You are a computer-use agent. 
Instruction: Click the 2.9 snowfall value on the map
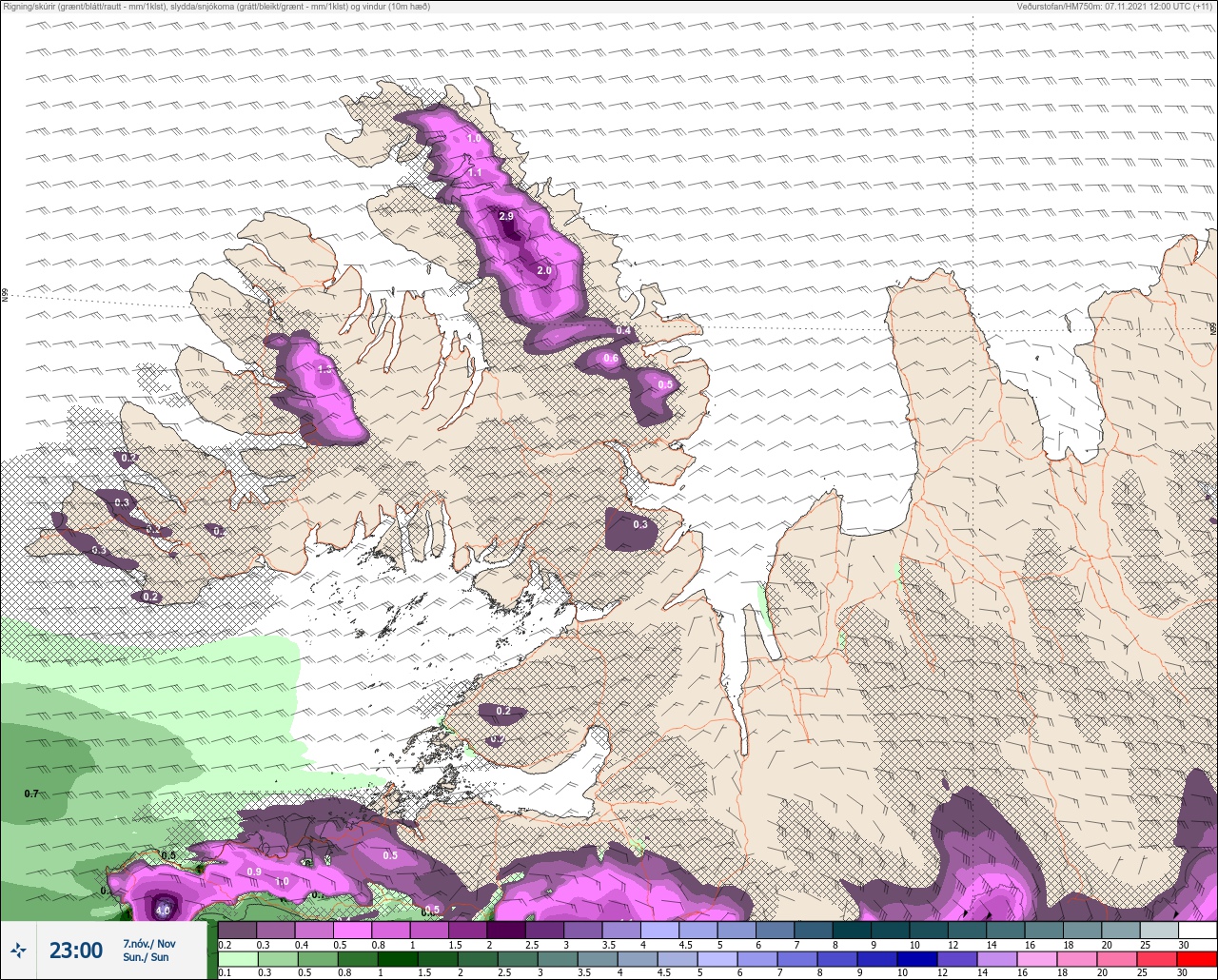pyautogui.click(x=507, y=217)
